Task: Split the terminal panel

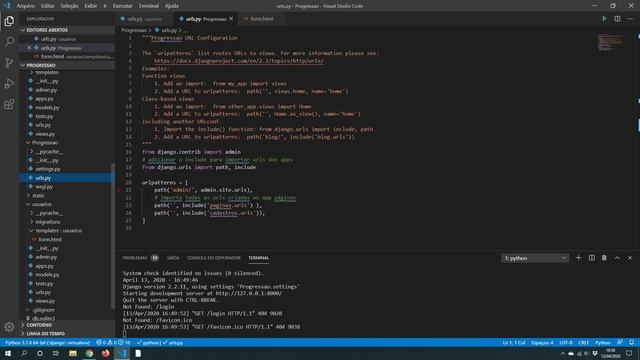Action: coord(591,258)
